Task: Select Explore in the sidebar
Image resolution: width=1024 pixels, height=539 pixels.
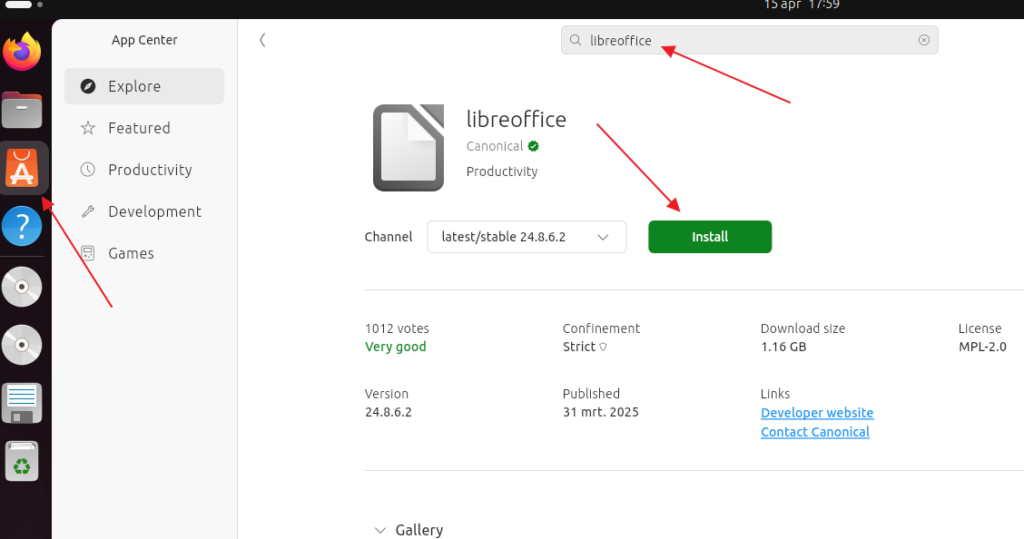Action: click(144, 86)
